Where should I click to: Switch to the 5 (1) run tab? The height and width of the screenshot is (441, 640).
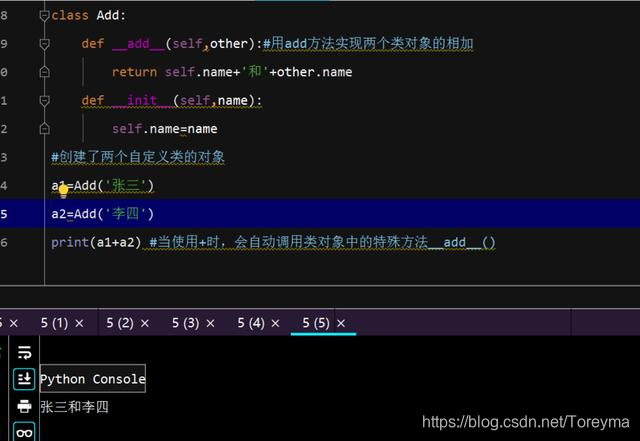(x=54, y=323)
